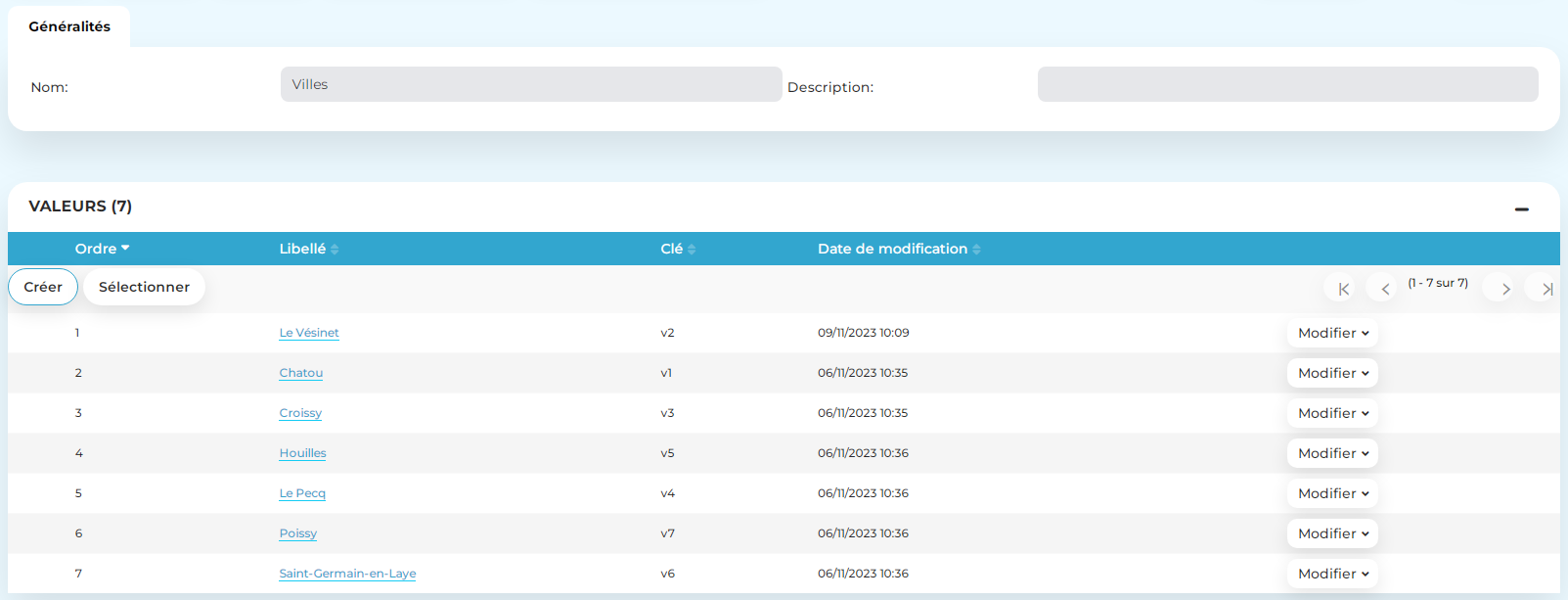Focus the Nom field containing Villes
1568x600 pixels.
tap(530, 85)
